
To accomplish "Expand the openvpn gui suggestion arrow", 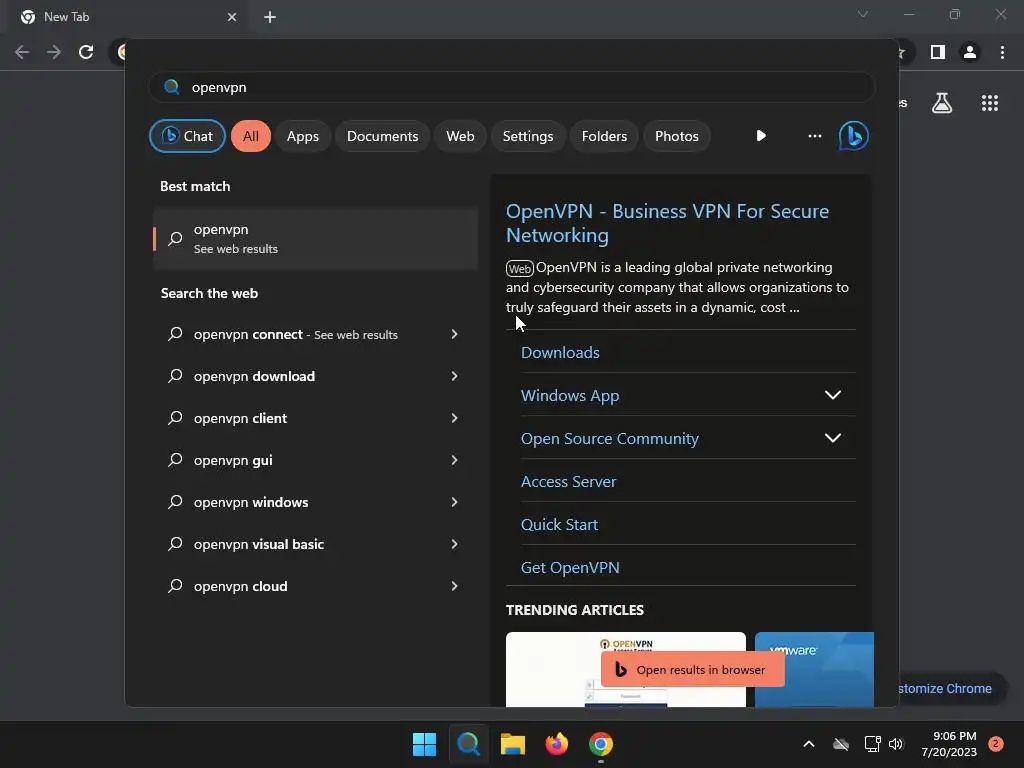I will 454,460.
